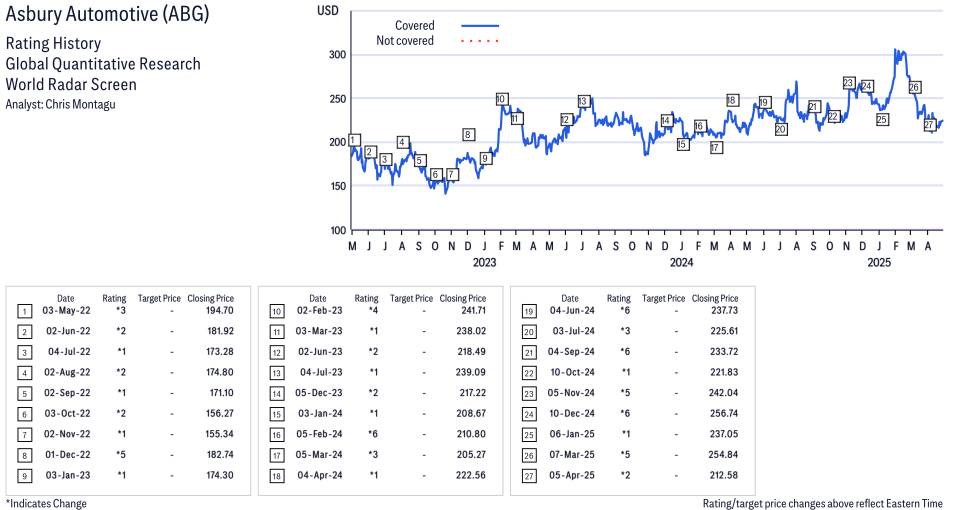The height and width of the screenshot is (510, 954).
Task: Select closing price 194.70
Action: (220, 310)
